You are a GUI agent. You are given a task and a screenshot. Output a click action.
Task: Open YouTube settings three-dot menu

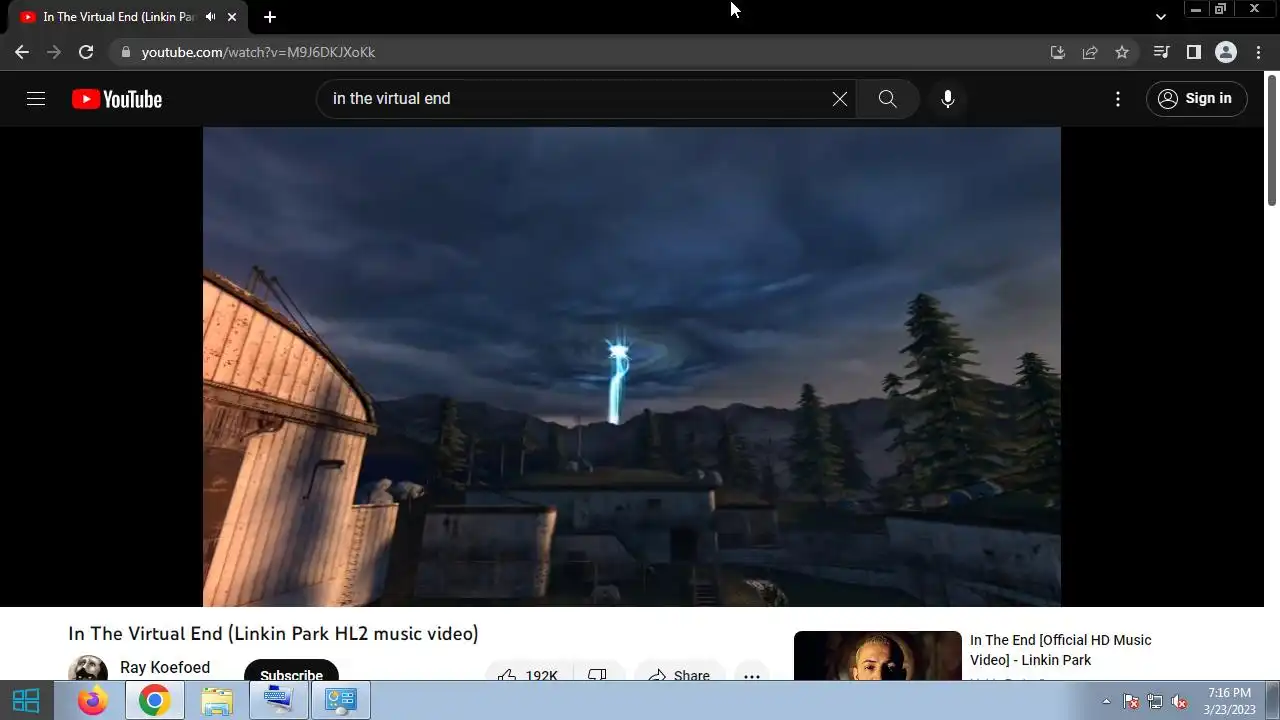(x=1118, y=99)
